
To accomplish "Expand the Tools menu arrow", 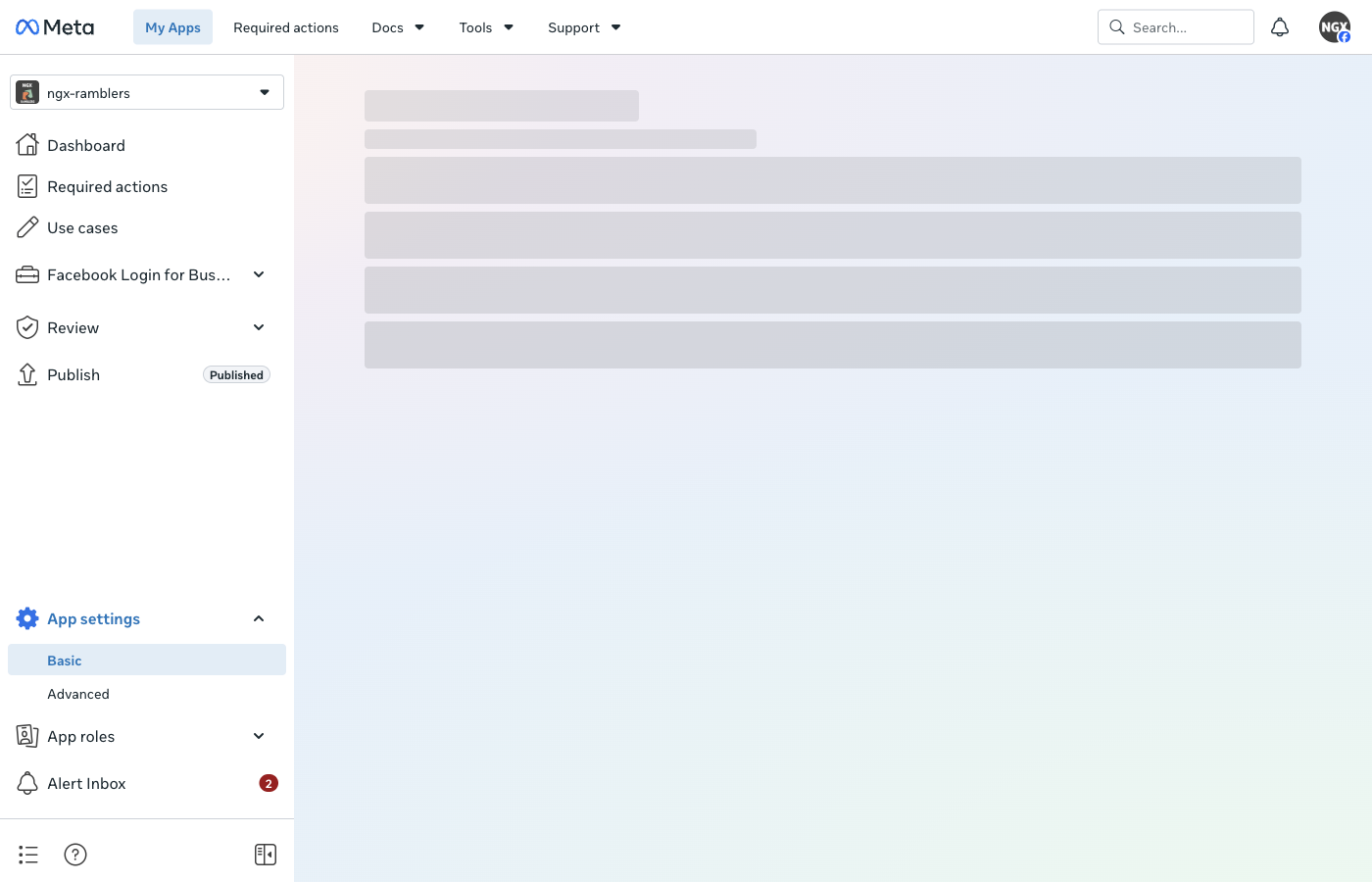I will (x=509, y=27).
